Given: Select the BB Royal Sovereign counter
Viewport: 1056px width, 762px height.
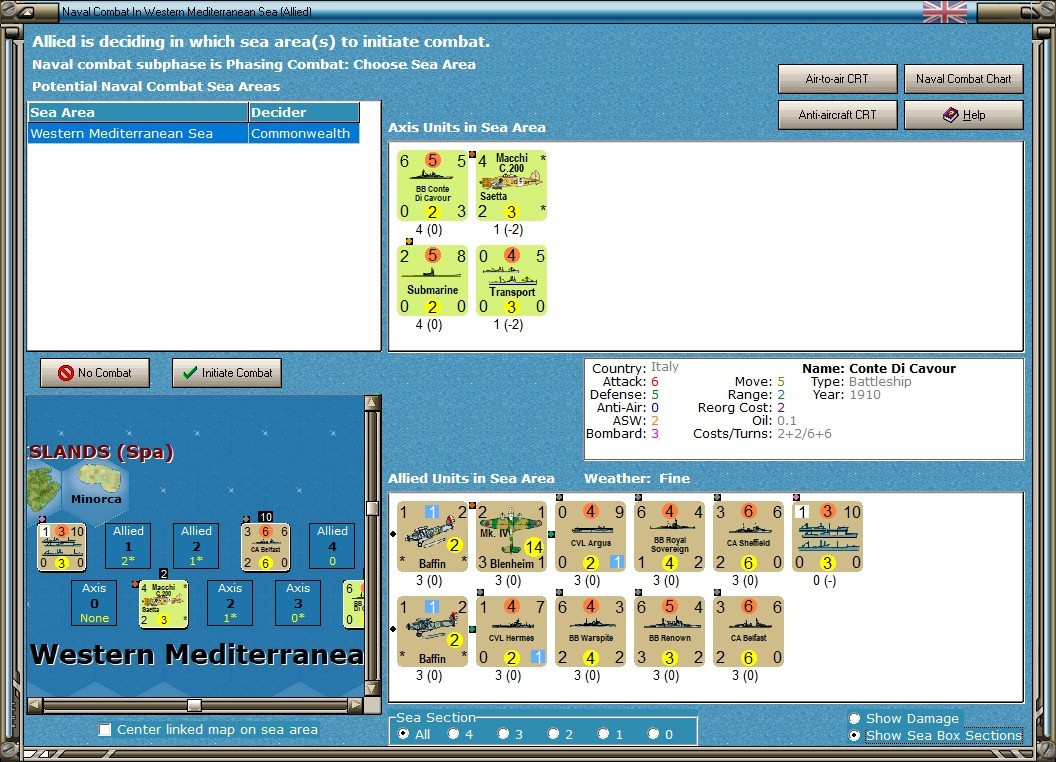Looking at the screenshot, I should point(669,536).
